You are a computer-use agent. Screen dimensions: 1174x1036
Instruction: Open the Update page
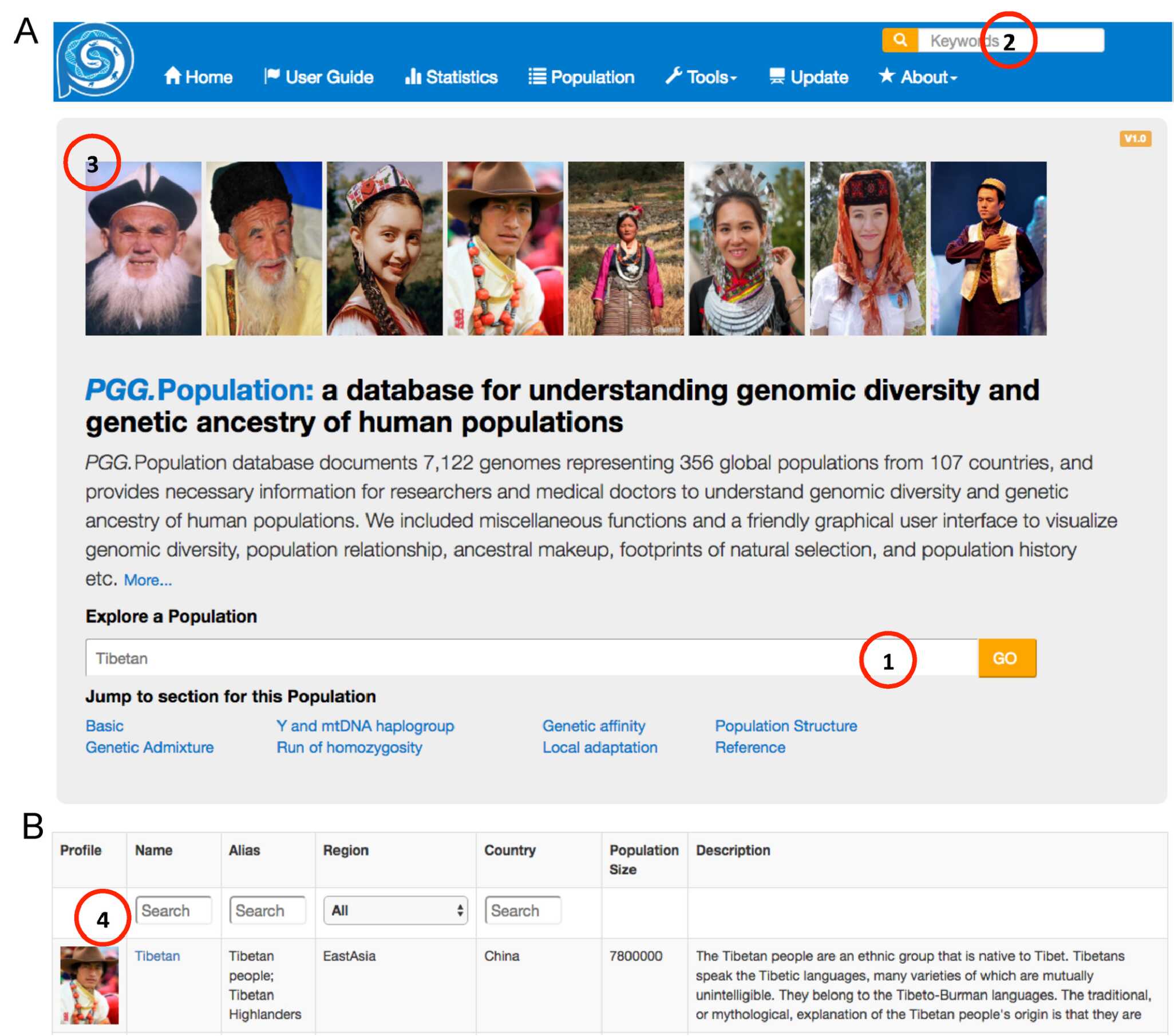(x=809, y=77)
